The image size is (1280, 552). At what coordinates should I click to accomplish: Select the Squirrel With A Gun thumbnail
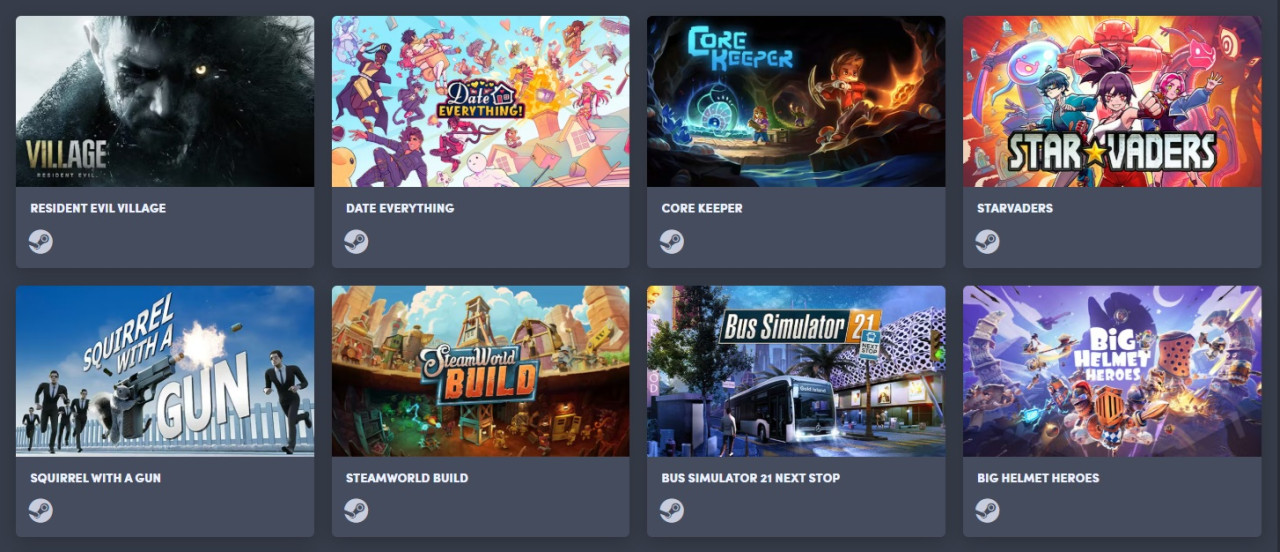click(165, 371)
